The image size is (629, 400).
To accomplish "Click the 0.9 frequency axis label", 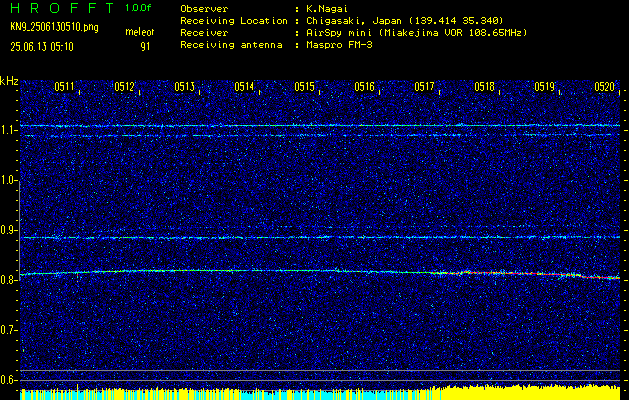I will pos(8,230).
